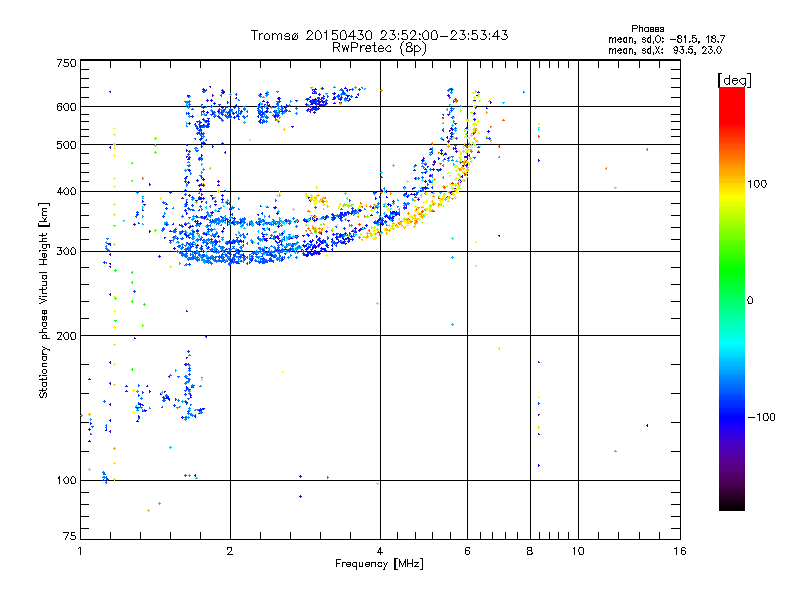Screen dimensions: 800x600
Task: Click the "Frequency [MHz]" axis label
Action: coord(379,564)
